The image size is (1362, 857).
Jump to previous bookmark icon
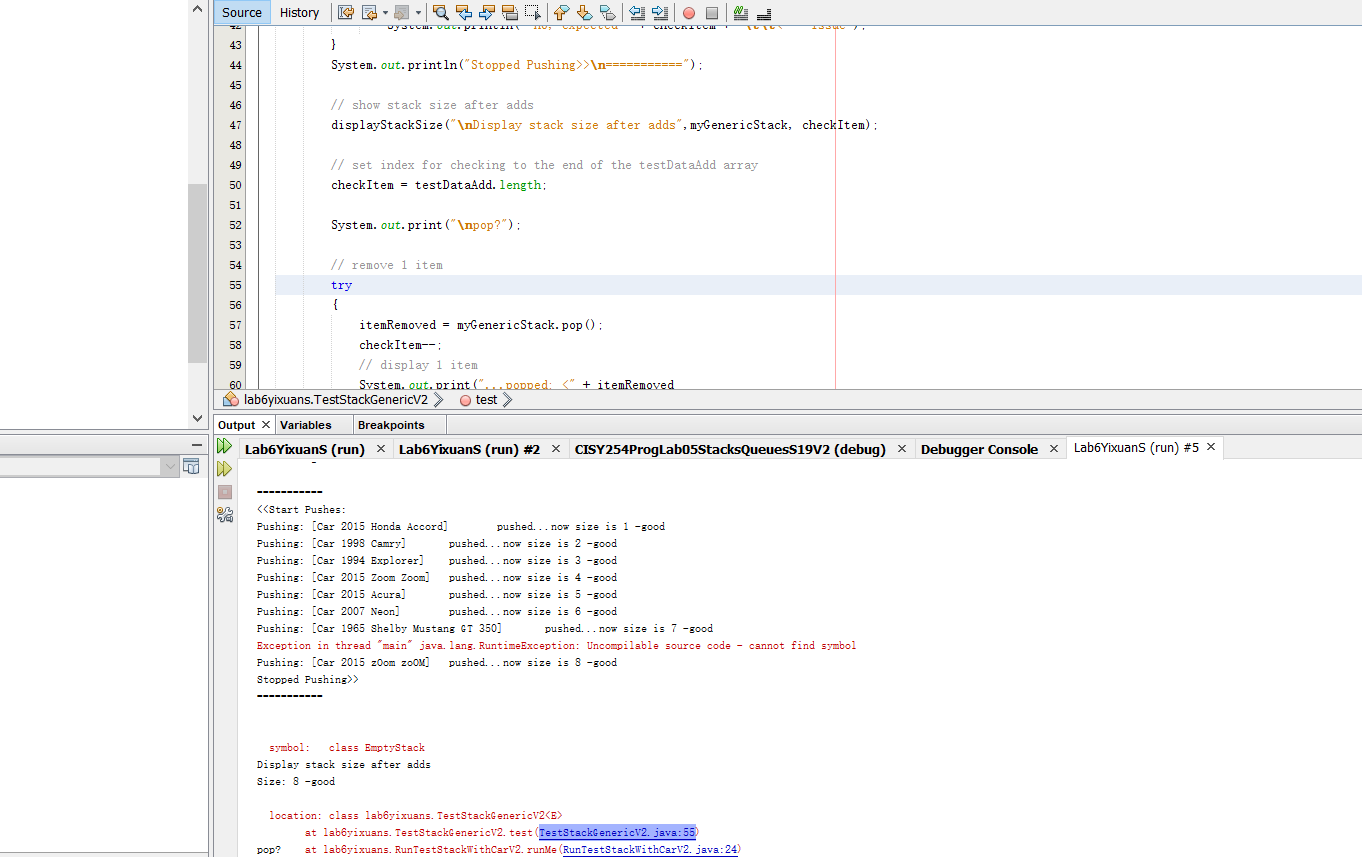tap(561, 13)
